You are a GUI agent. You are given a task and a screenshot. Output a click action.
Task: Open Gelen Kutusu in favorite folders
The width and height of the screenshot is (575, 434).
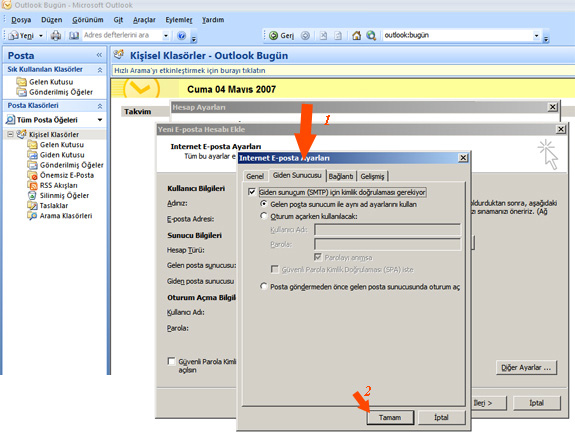click(51, 82)
